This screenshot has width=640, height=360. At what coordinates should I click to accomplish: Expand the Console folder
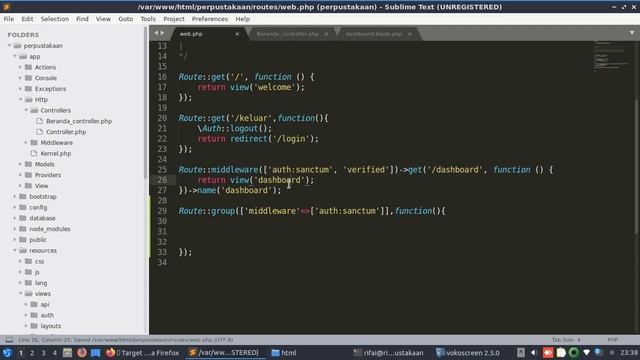(x=20, y=78)
